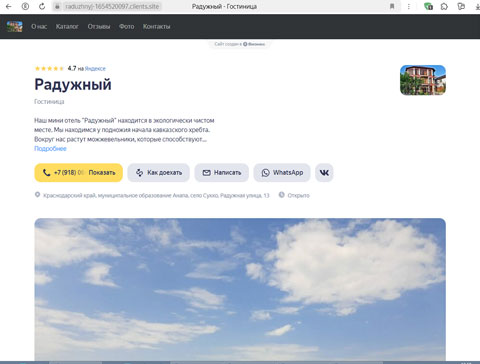This screenshot has height=364, width=480.
Task: Expand description with "Подробнее" link
Action: tap(50, 149)
